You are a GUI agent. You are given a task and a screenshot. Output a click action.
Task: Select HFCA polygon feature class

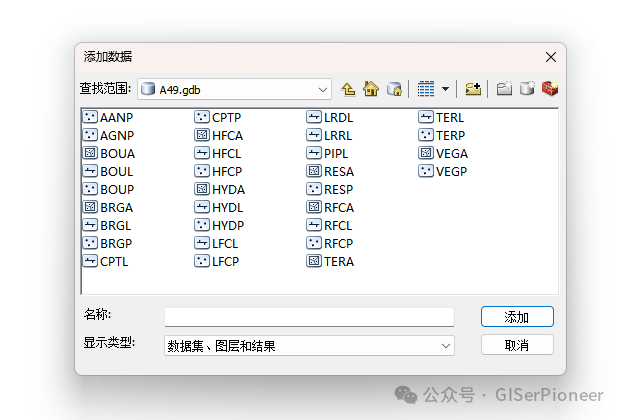219,135
